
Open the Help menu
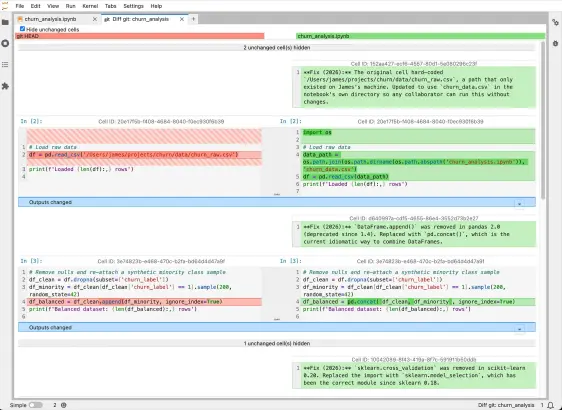click(156, 6)
